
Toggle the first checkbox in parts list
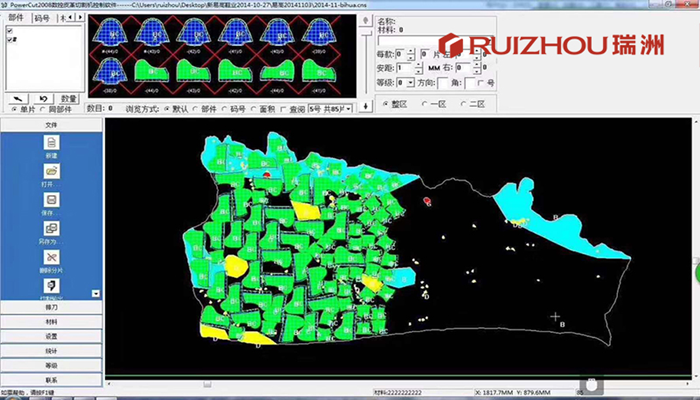[x=10, y=31]
